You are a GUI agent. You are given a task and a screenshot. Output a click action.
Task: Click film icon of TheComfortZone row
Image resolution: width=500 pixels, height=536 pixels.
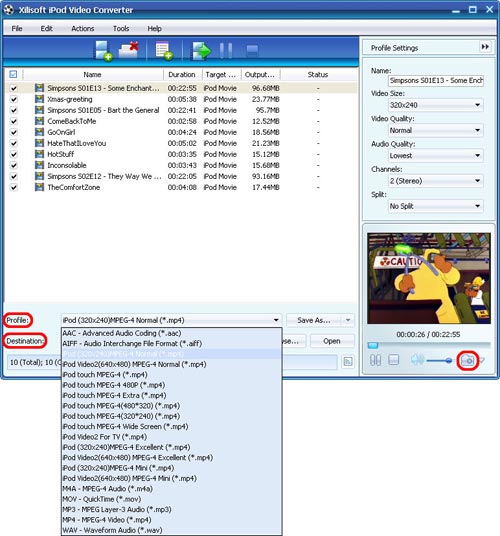coord(39,187)
